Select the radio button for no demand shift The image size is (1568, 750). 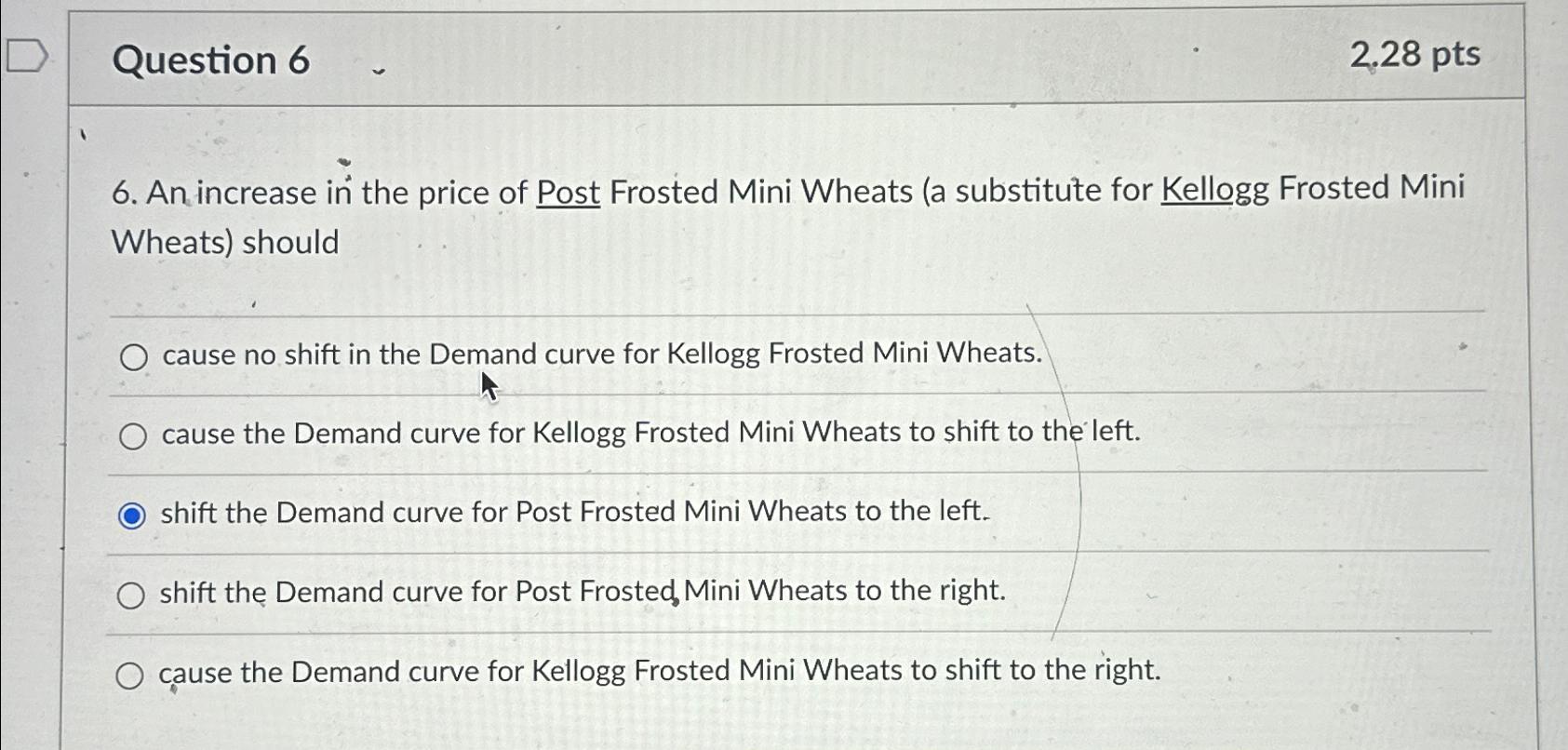click(x=133, y=356)
